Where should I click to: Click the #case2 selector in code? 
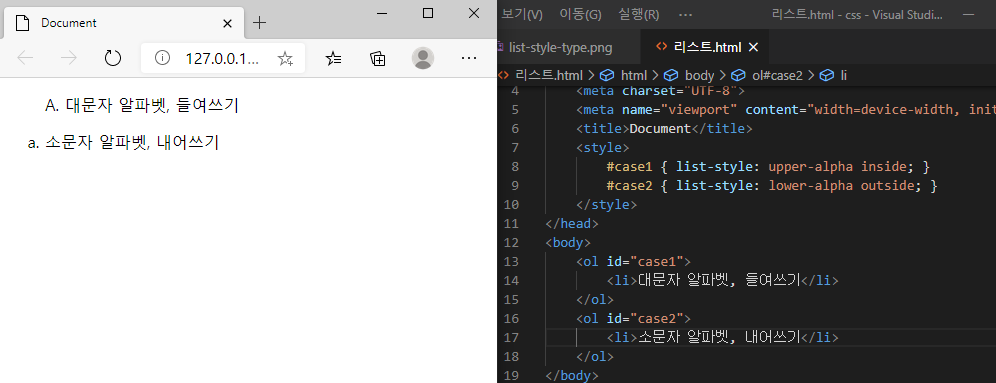click(629, 185)
